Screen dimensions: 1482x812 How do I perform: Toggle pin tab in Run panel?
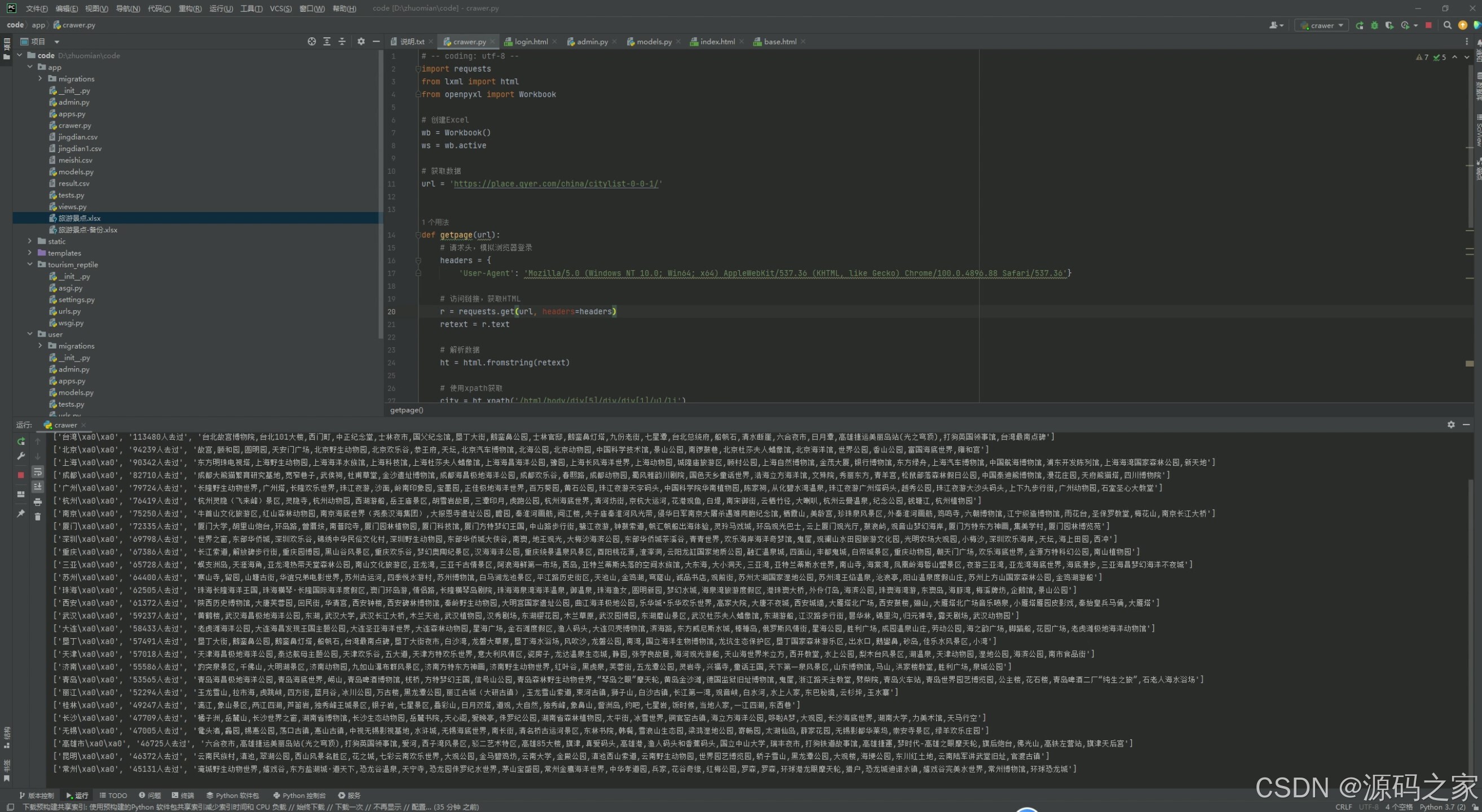point(21,514)
